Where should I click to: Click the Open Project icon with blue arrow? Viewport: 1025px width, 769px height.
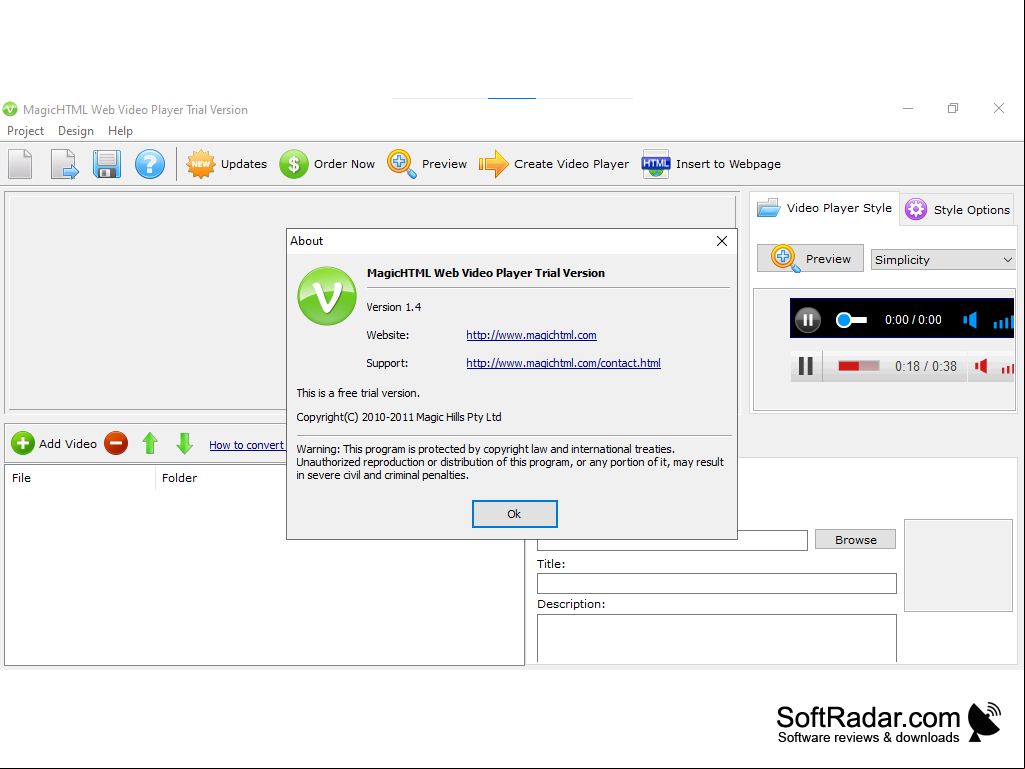64,163
